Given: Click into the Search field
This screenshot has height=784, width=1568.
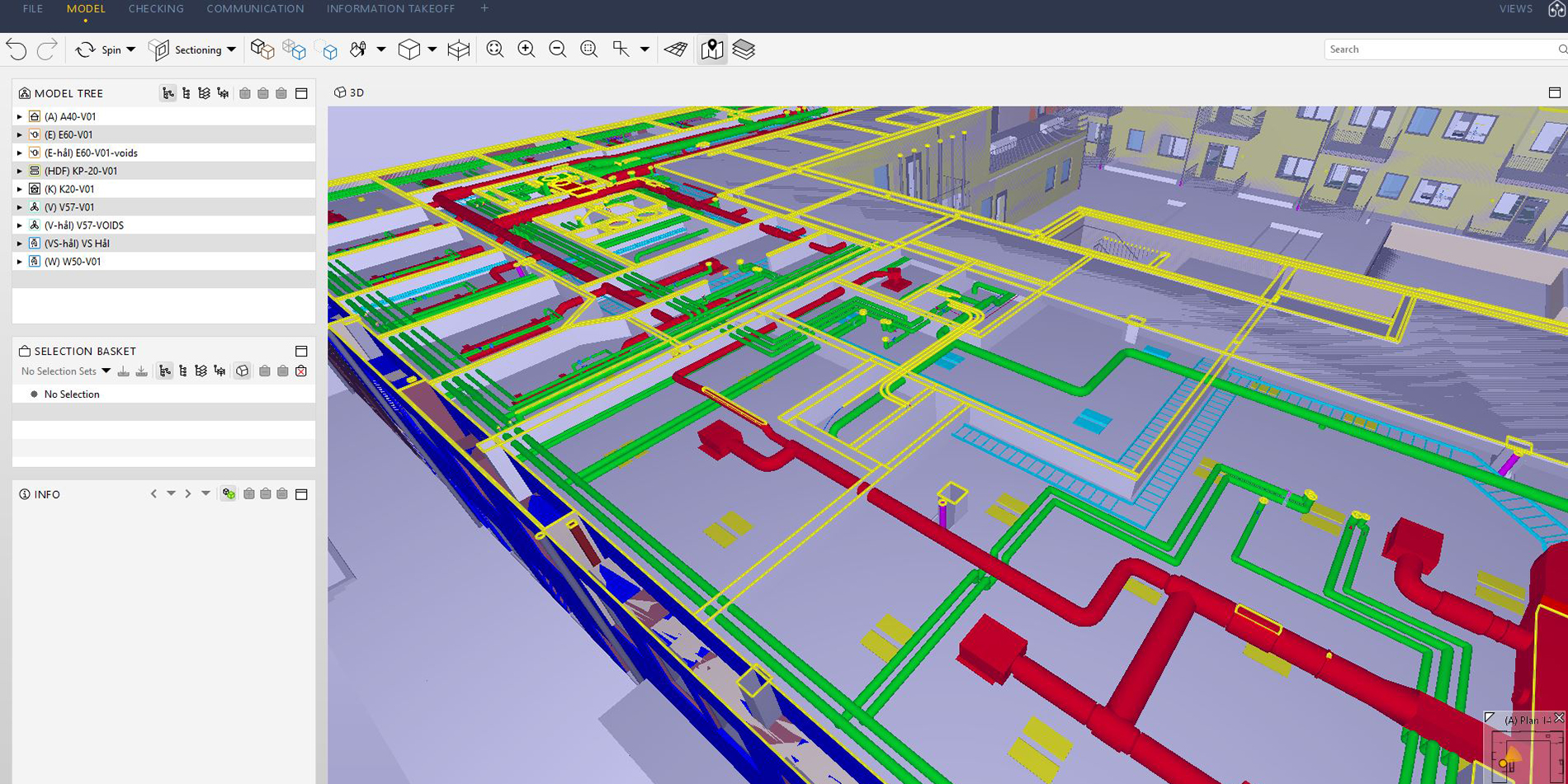Looking at the screenshot, I should coord(1436,50).
